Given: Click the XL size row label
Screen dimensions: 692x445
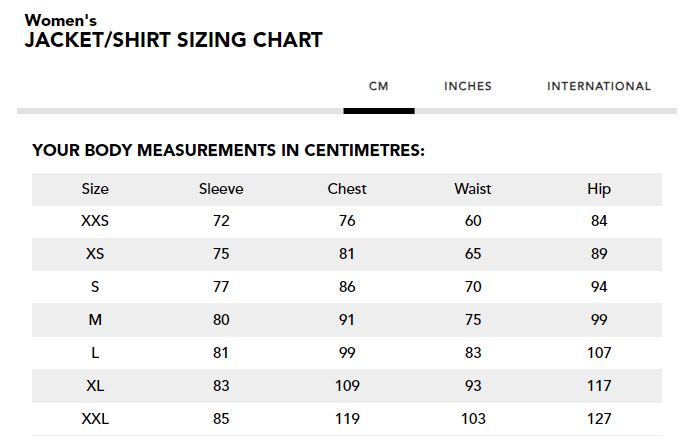Looking at the screenshot, I should pyautogui.click(x=95, y=386).
